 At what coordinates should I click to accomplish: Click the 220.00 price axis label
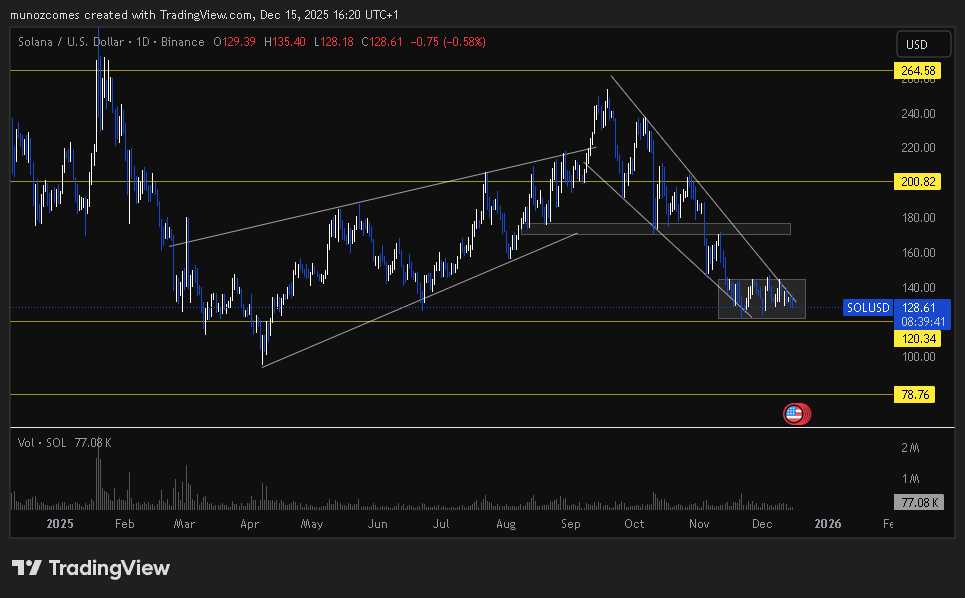click(x=918, y=148)
